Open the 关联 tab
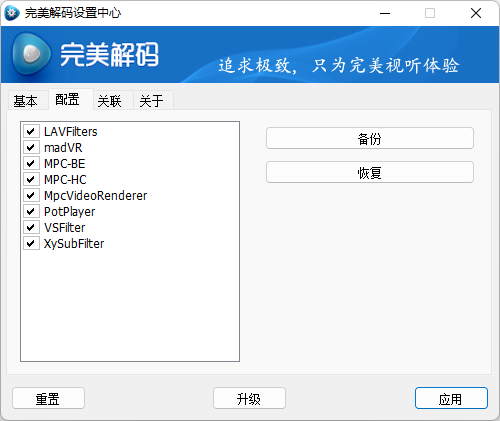The height and width of the screenshot is (421, 500). 113,101
